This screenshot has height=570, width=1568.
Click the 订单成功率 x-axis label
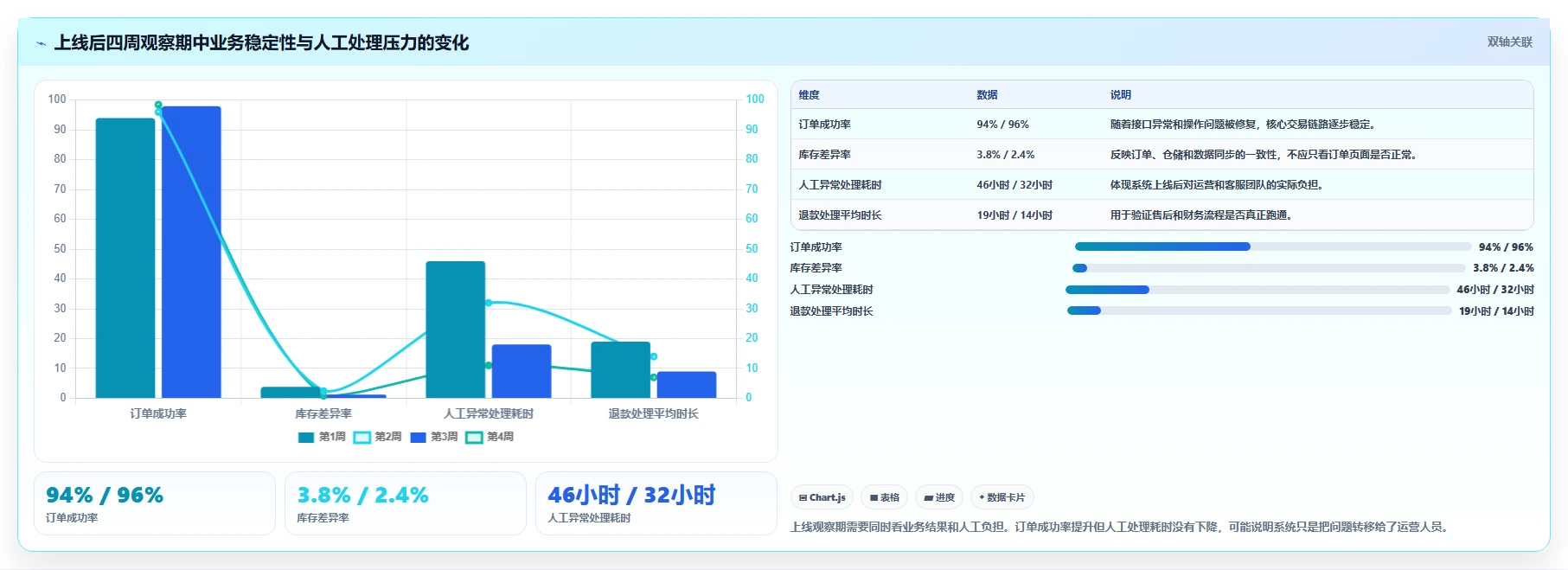(158, 413)
